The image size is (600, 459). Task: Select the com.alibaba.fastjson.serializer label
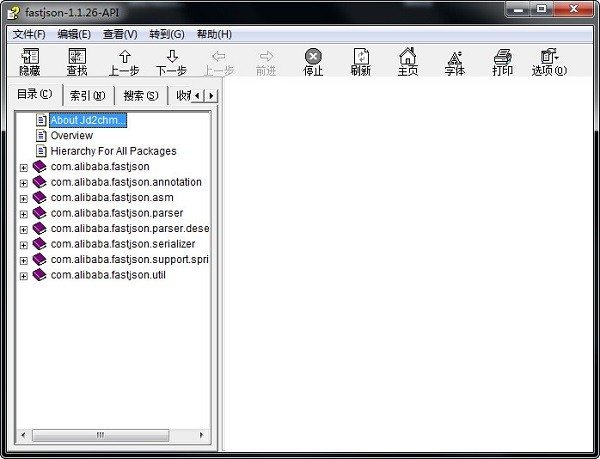tap(123, 244)
